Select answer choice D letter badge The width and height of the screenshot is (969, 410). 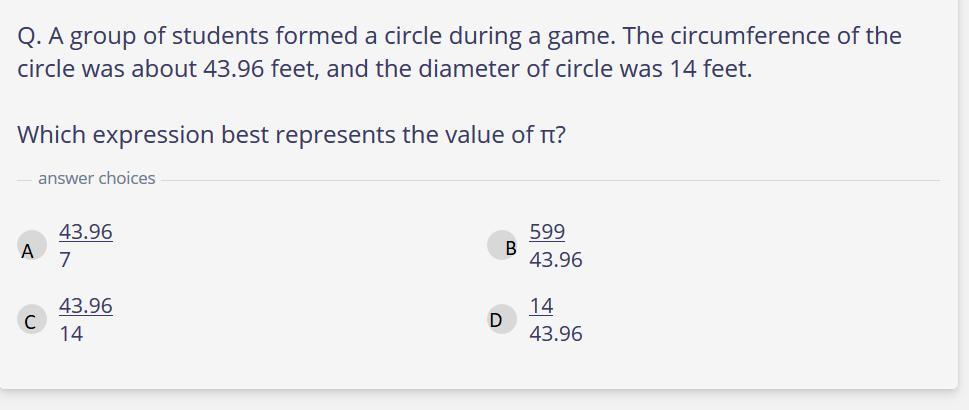click(495, 320)
